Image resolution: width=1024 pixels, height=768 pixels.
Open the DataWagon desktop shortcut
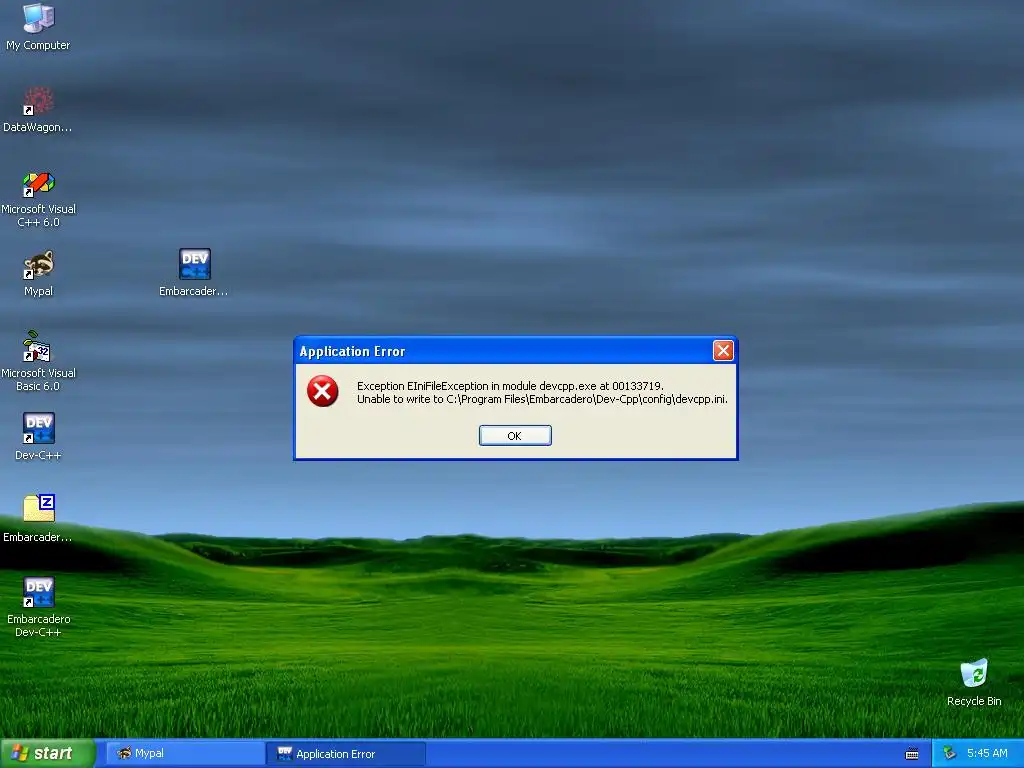point(38,108)
